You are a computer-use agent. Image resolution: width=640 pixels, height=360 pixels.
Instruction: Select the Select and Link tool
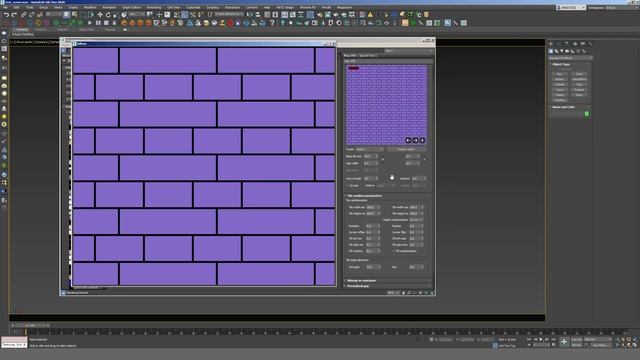click(x=23, y=15)
